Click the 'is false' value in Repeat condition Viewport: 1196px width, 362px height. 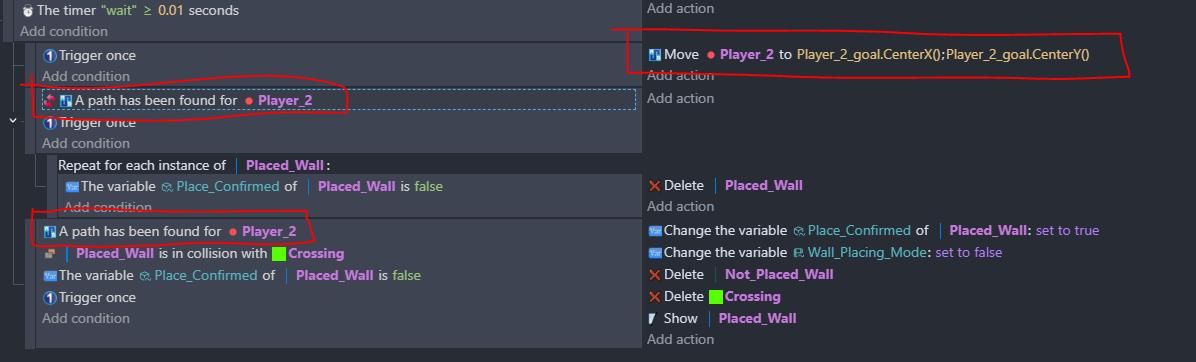[x=422, y=186]
